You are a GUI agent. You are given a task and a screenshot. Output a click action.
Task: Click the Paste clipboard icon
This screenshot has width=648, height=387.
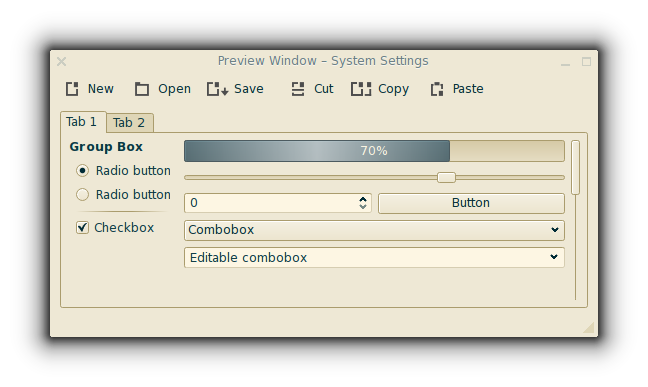tap(437, 89)
